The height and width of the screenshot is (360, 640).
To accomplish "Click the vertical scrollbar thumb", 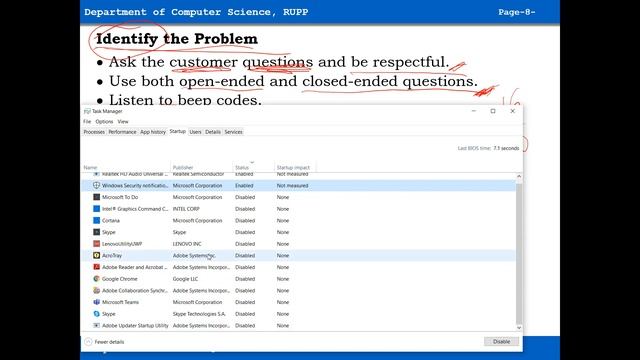I will coord(519,253).
